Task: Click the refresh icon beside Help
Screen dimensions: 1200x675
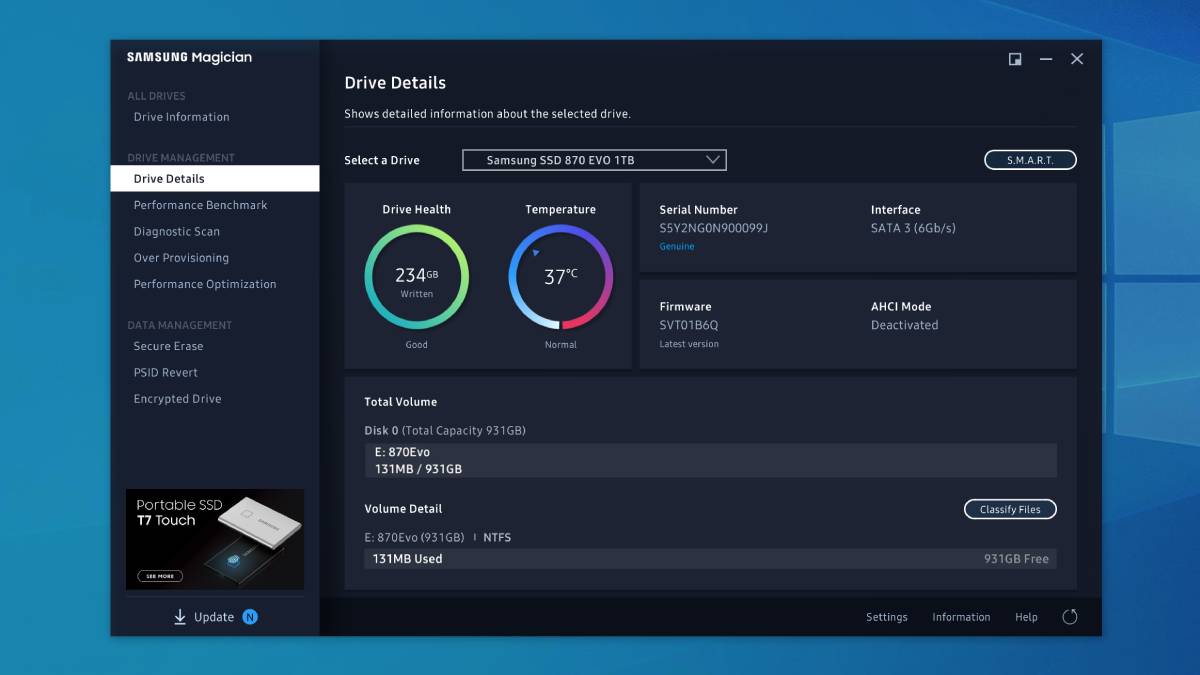Action: click(1069, 617)
